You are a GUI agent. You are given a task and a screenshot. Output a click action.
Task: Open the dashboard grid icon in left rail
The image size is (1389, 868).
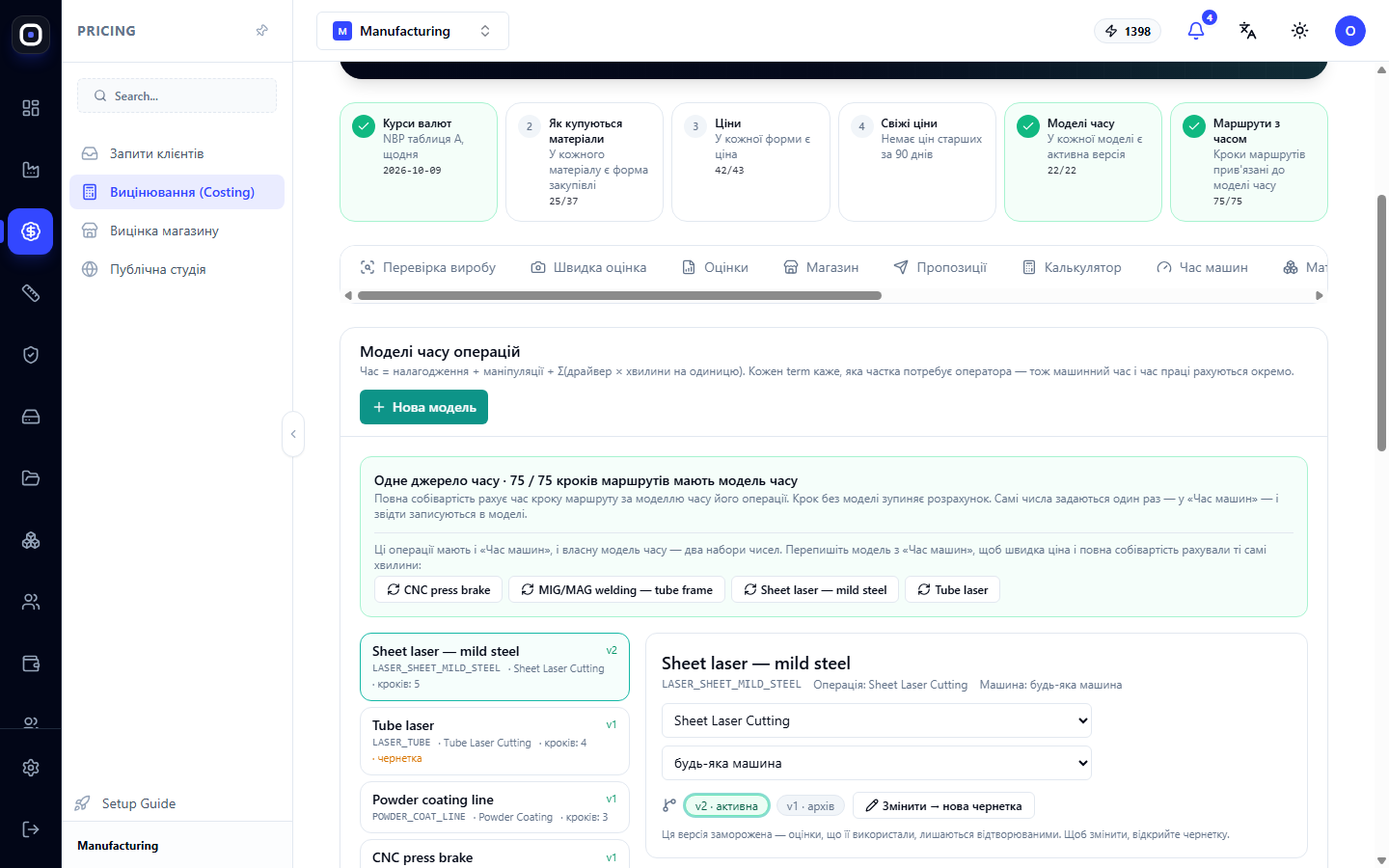click(x=31, y=108)
